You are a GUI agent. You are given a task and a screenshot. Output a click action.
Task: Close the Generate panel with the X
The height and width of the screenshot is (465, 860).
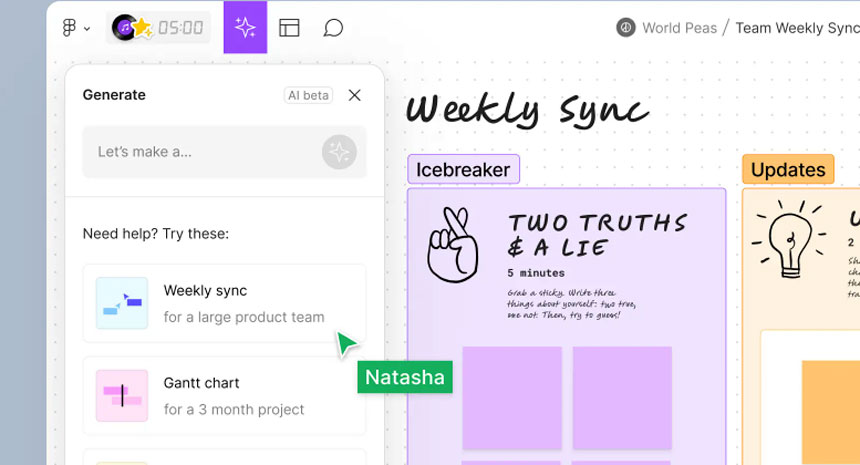click(x=354, y=95)
